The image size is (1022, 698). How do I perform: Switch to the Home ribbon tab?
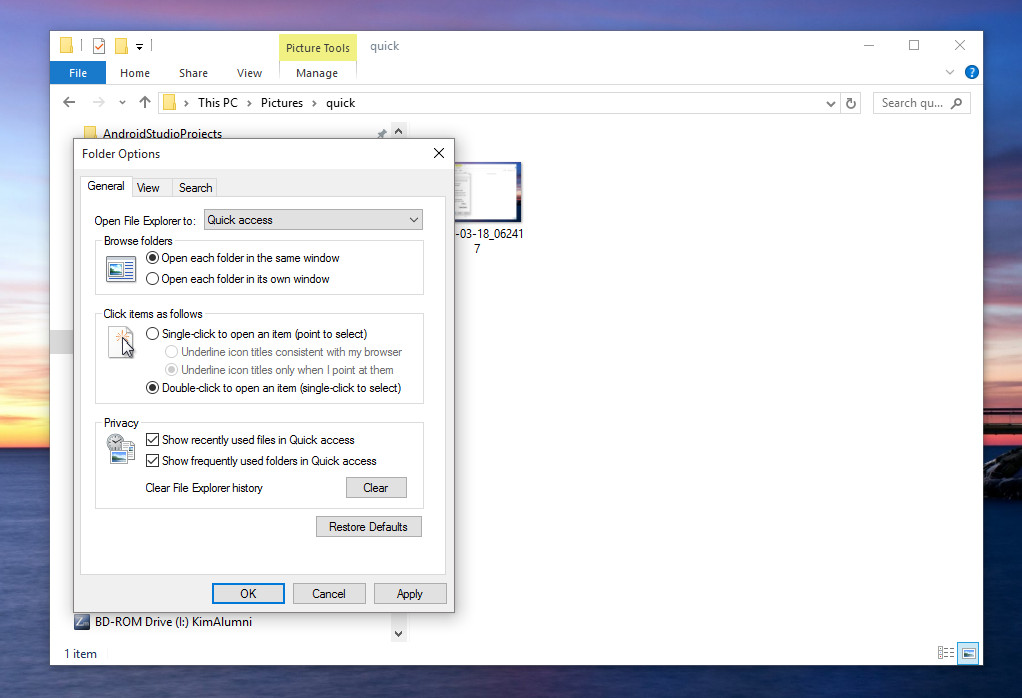tap(135, 73)
